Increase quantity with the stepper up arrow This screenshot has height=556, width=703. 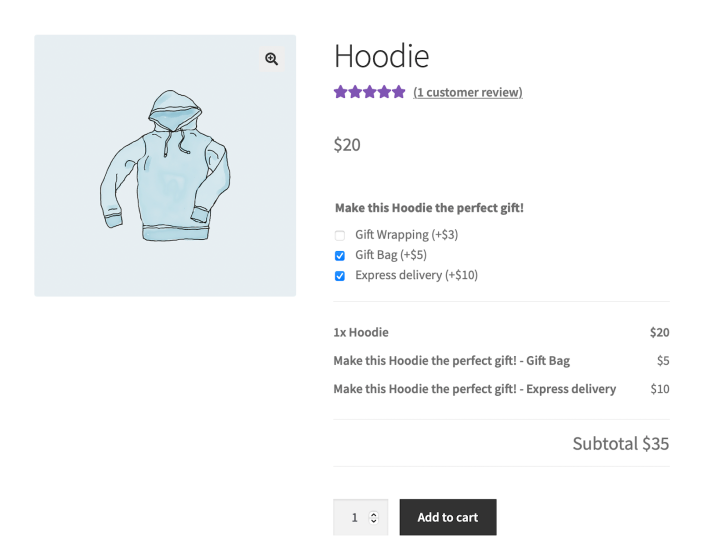pyautogui.click(x=374, y=513)
